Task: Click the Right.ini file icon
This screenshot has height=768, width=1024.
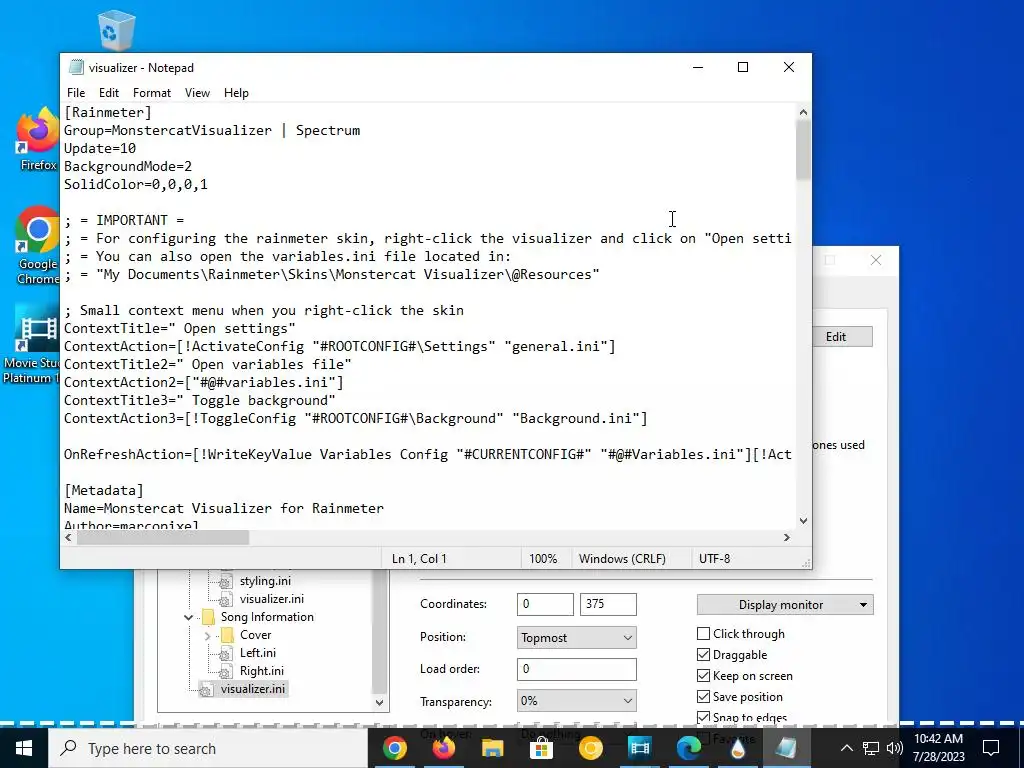Action: [x=225, y=671]
